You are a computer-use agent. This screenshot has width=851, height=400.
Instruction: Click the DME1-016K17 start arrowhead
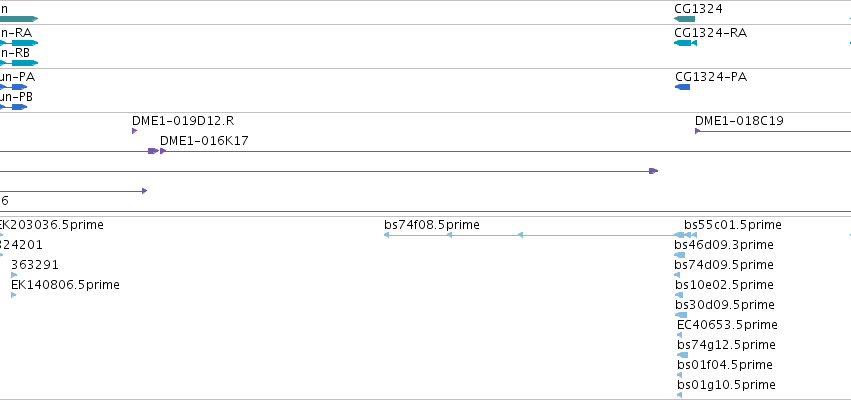click(x=163, y=151)
